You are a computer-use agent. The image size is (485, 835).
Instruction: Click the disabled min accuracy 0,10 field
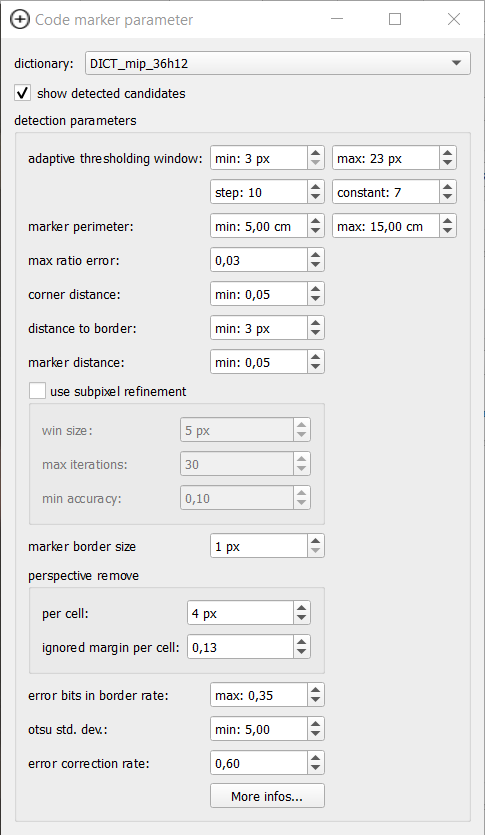point(237,498)
